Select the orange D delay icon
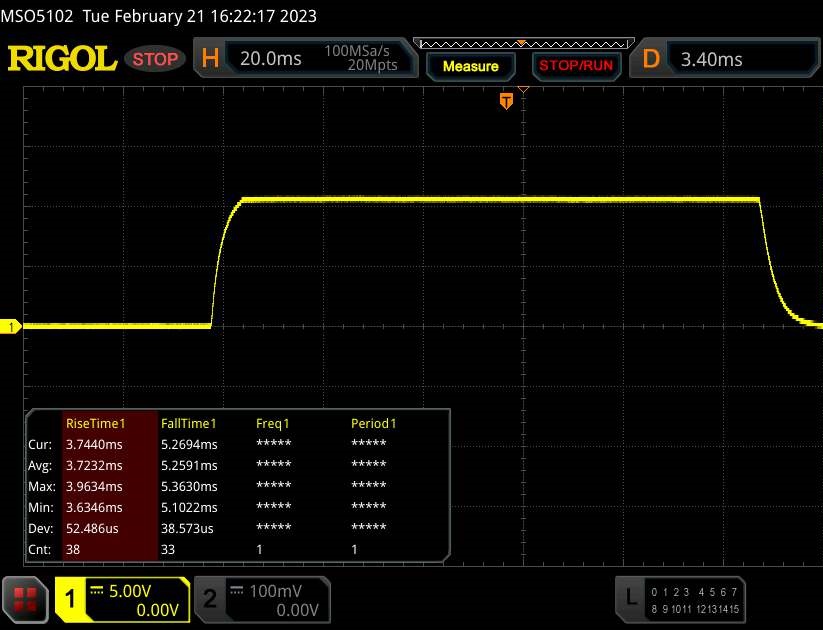Screen dimensions: 823x630 [x=651, y=59]
